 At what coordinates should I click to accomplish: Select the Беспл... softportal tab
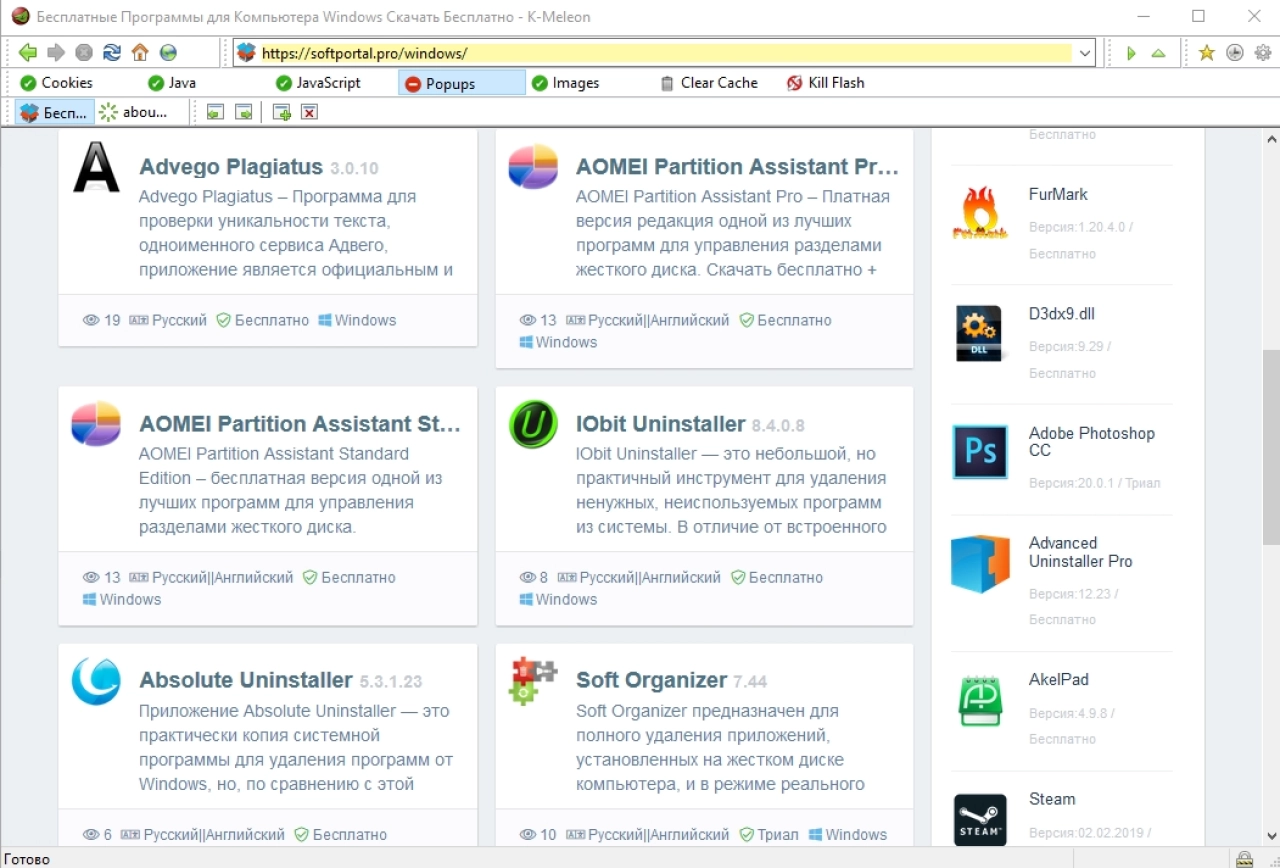[x=55, y=112]
